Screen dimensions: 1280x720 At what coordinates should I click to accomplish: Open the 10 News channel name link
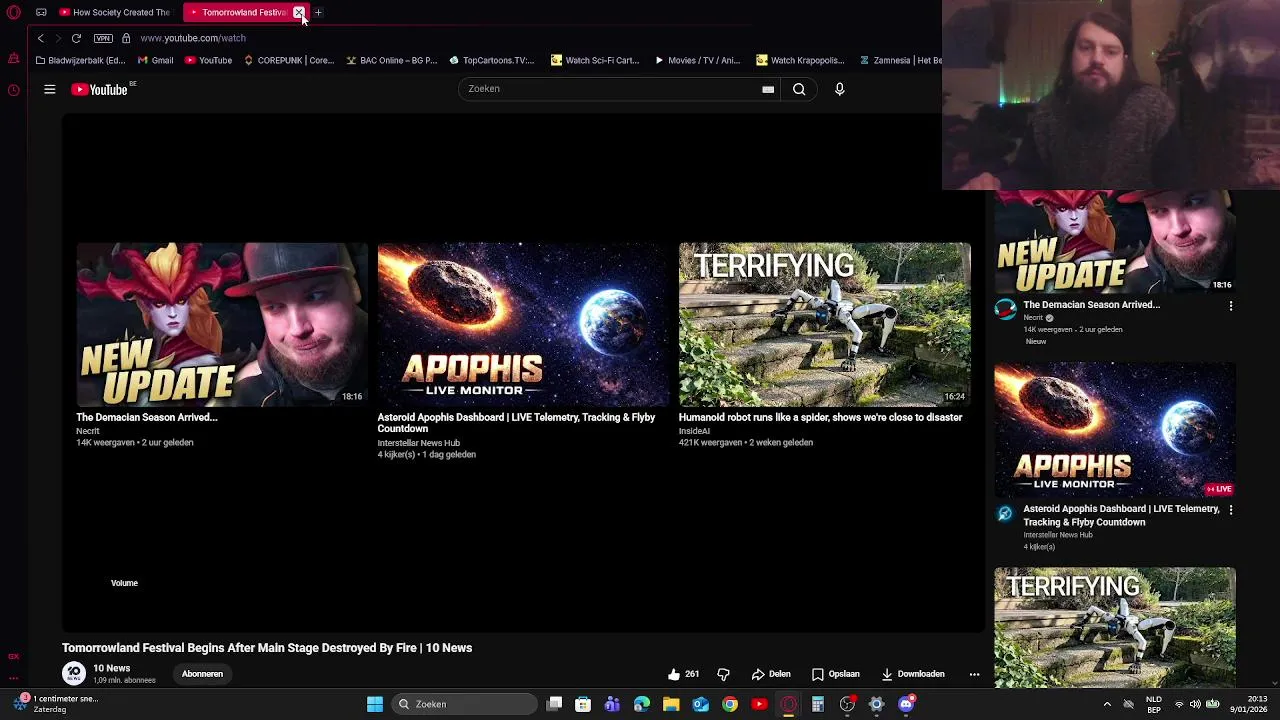111,668
